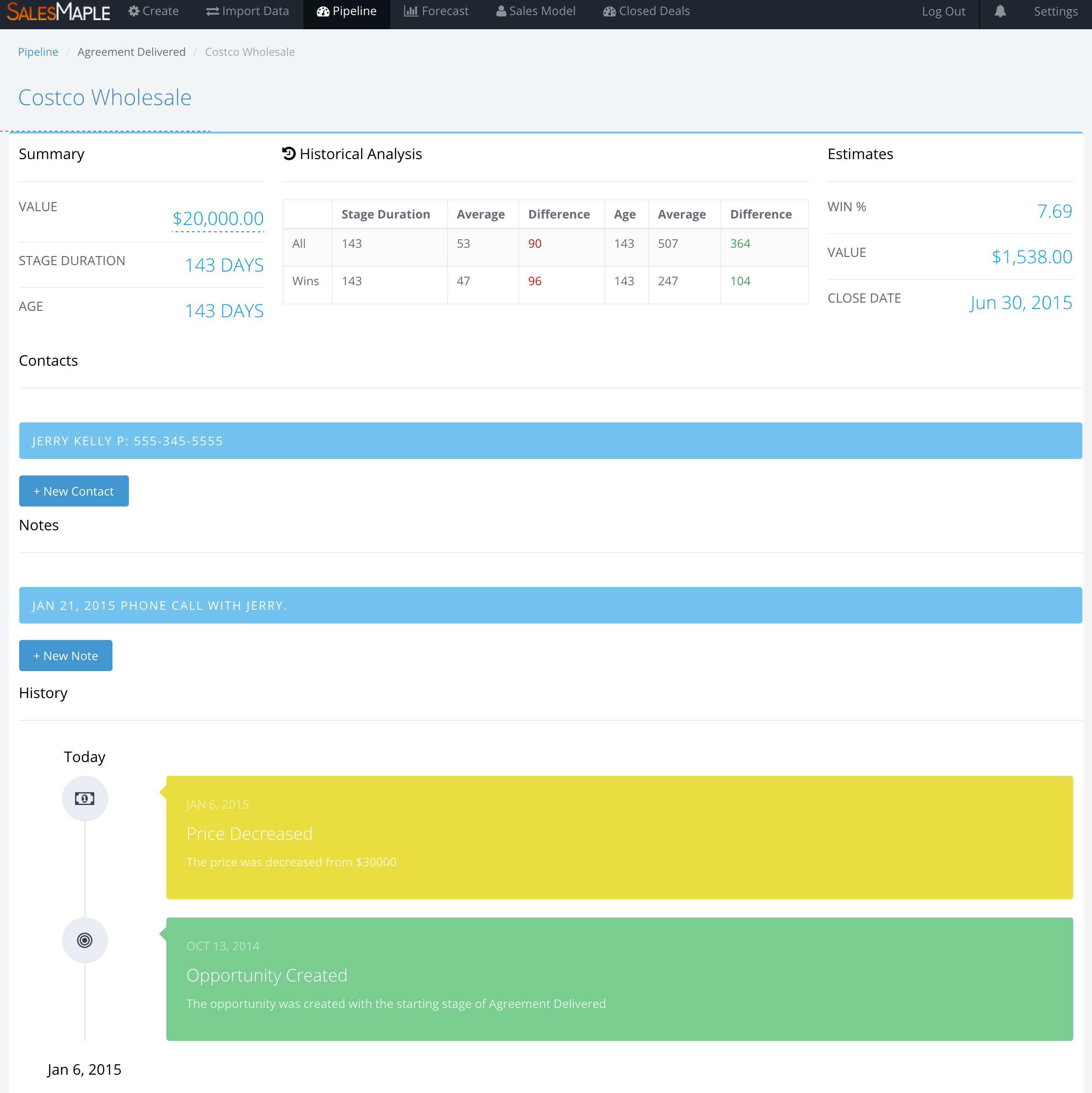This screenshot has height=1093, width=1092.
Task: Open the Sales Model page
Action: tap(535, 11)
